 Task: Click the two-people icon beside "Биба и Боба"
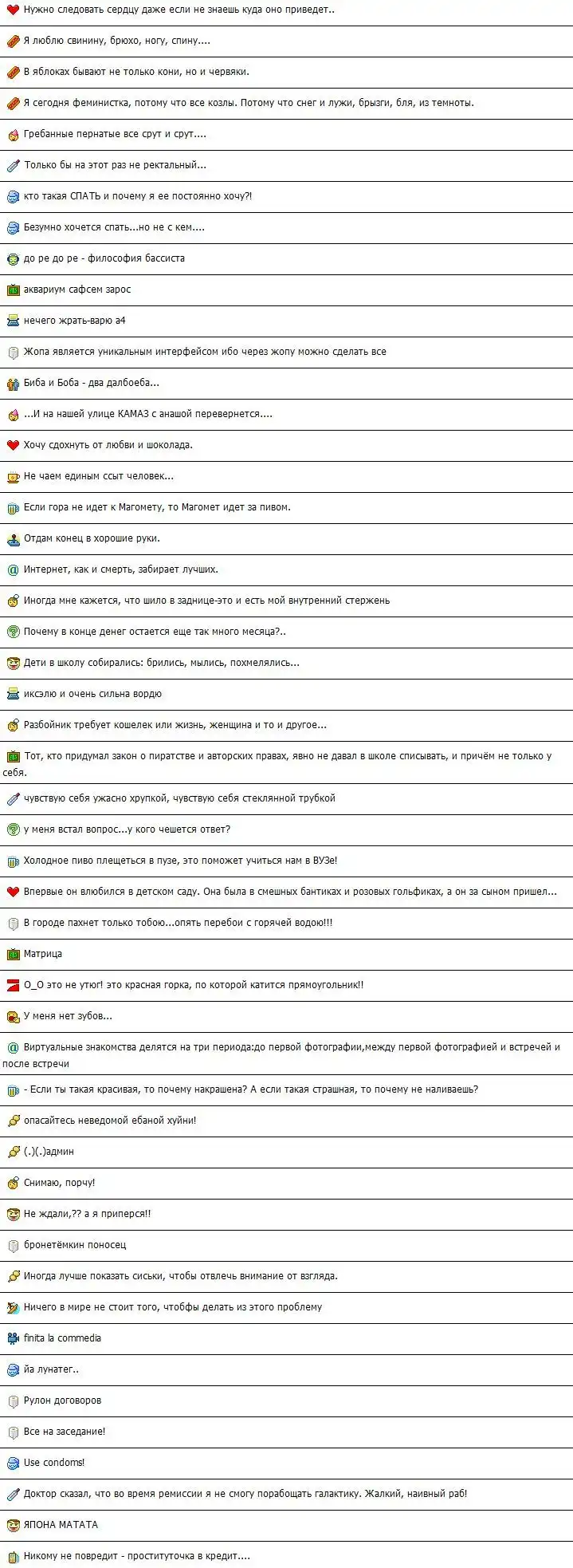(x=13, y=384)
